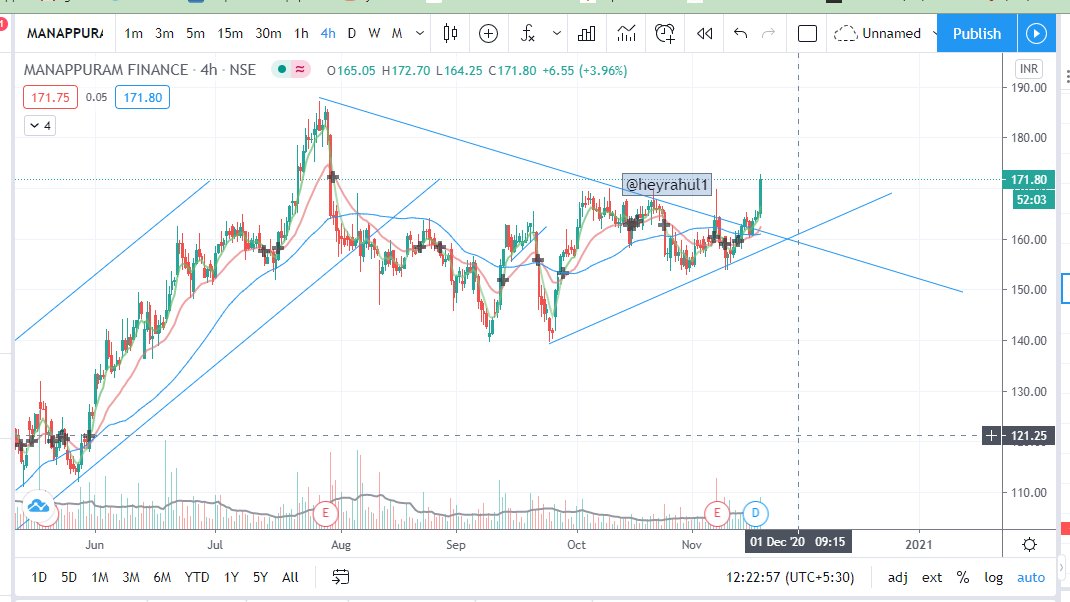
Task: Toggle auto scale
Action: [x=1031, y=577]
